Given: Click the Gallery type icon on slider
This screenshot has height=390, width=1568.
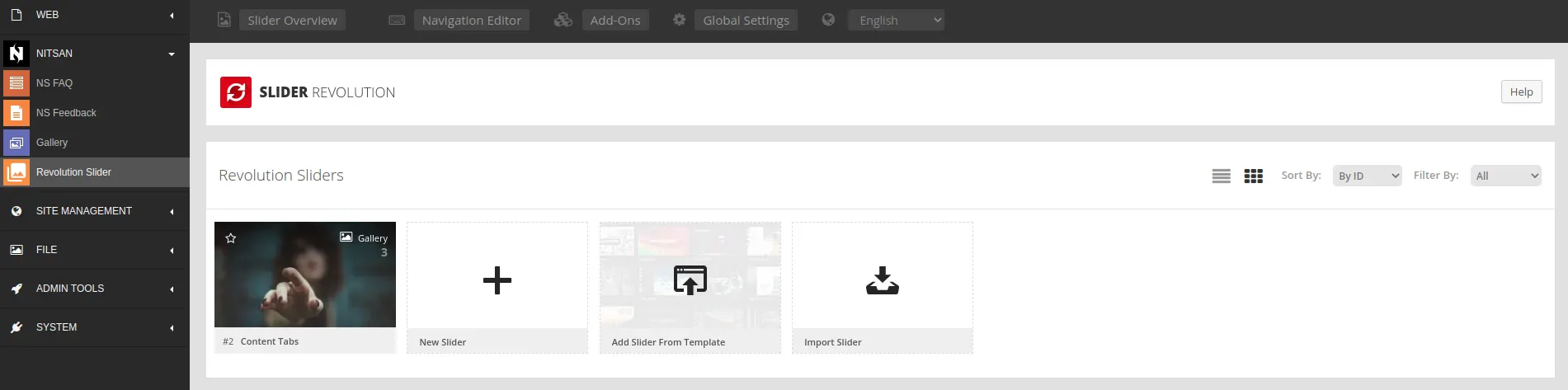Looking at the screenshot, I should point(346,237).
